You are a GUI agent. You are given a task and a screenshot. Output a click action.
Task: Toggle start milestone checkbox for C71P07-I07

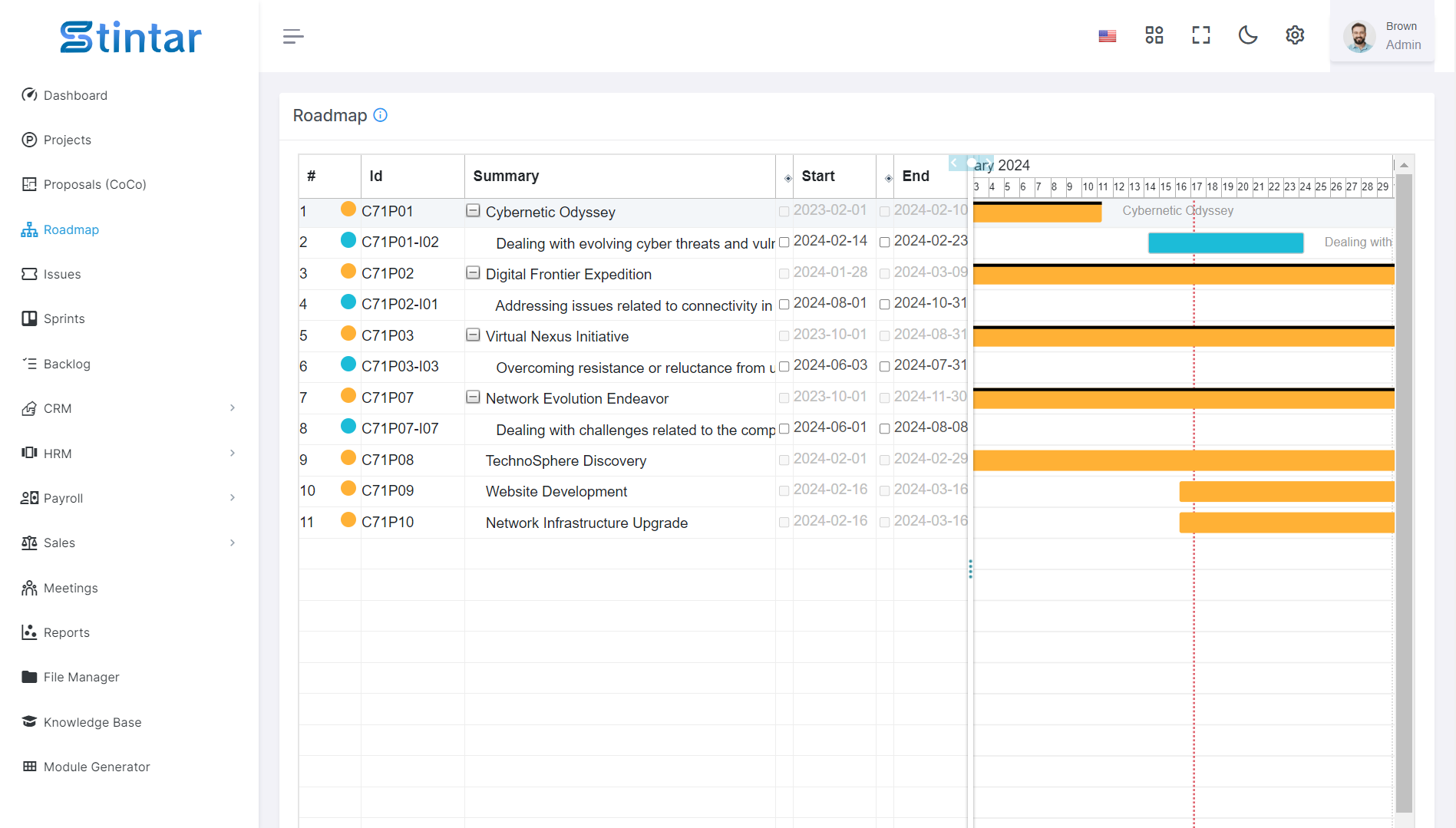point(784,429)
